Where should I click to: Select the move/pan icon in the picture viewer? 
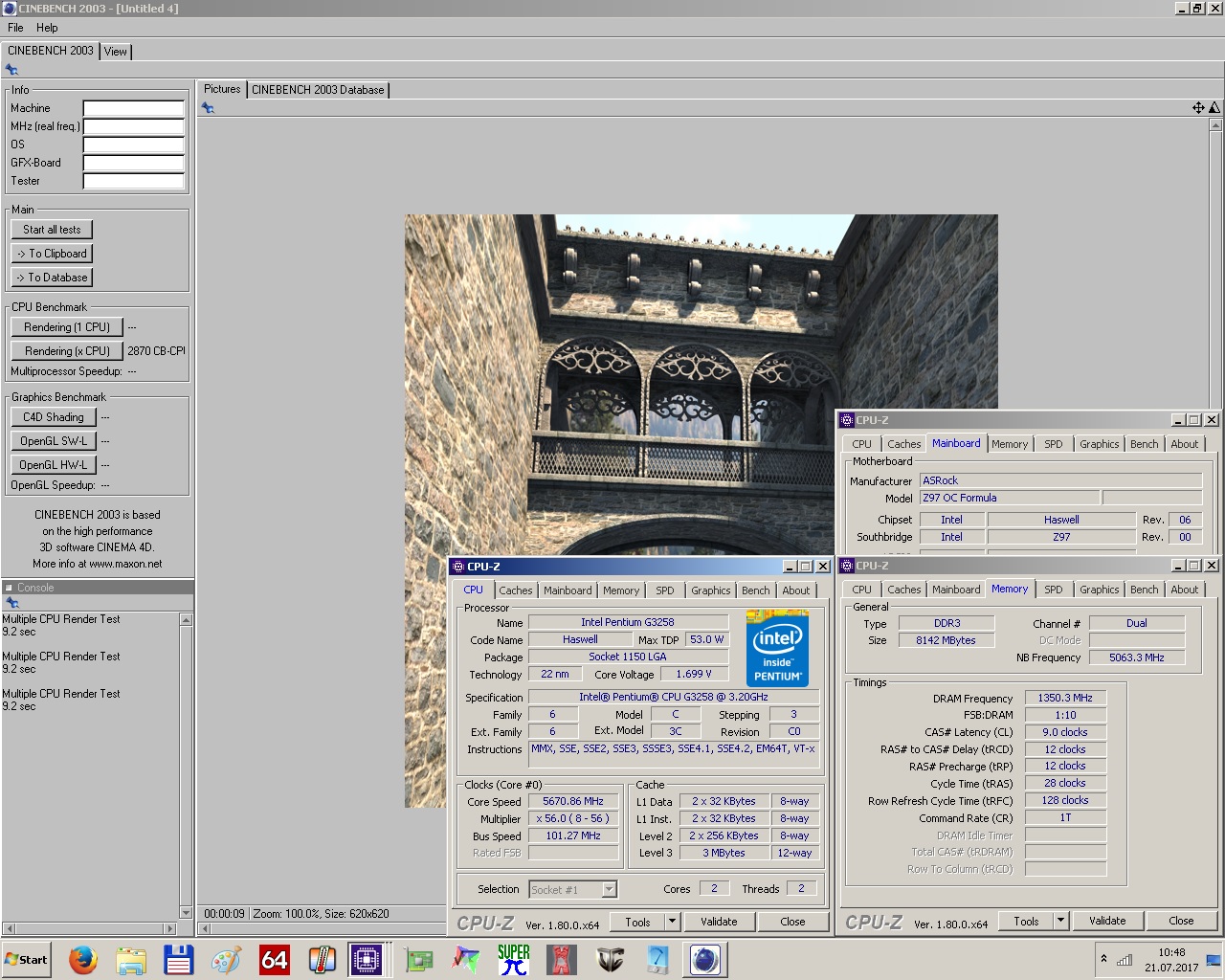(1198, 108)
